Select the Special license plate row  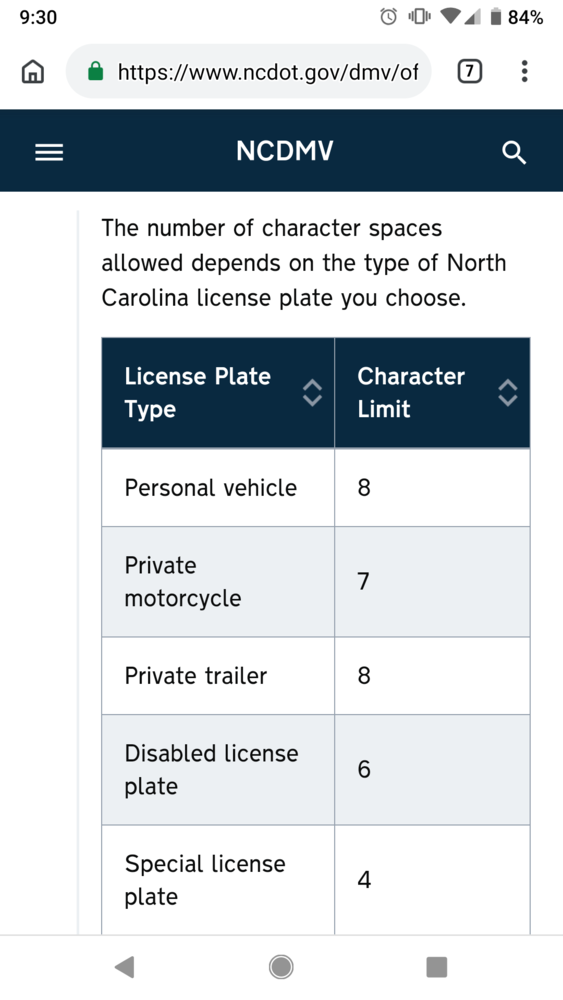[316, 879]
